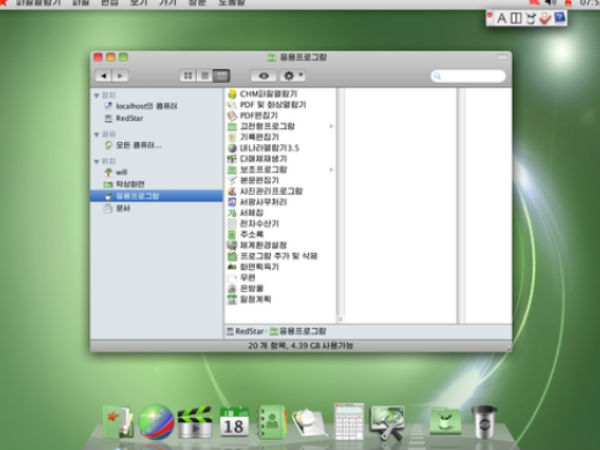Click the open-book icon in the floating palette
This screenshot has height=450, width=600.
[x=516, y=18]
